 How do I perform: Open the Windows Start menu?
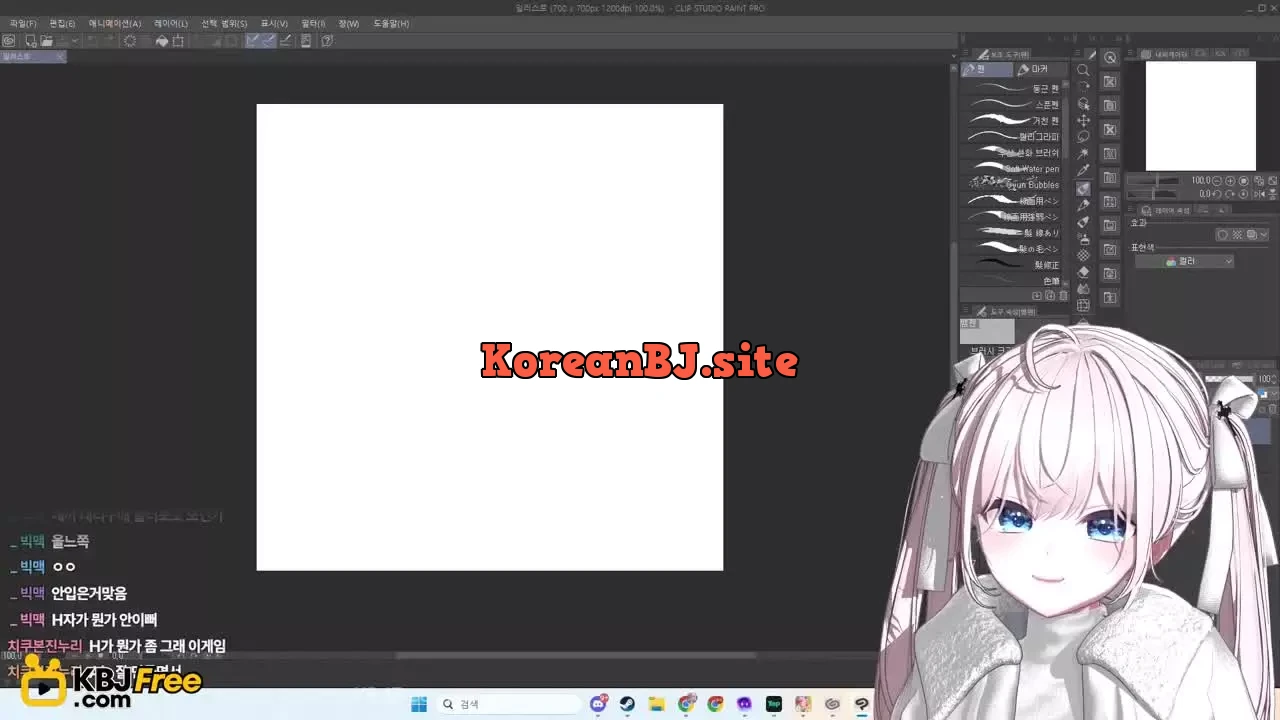tap(419, 704)
